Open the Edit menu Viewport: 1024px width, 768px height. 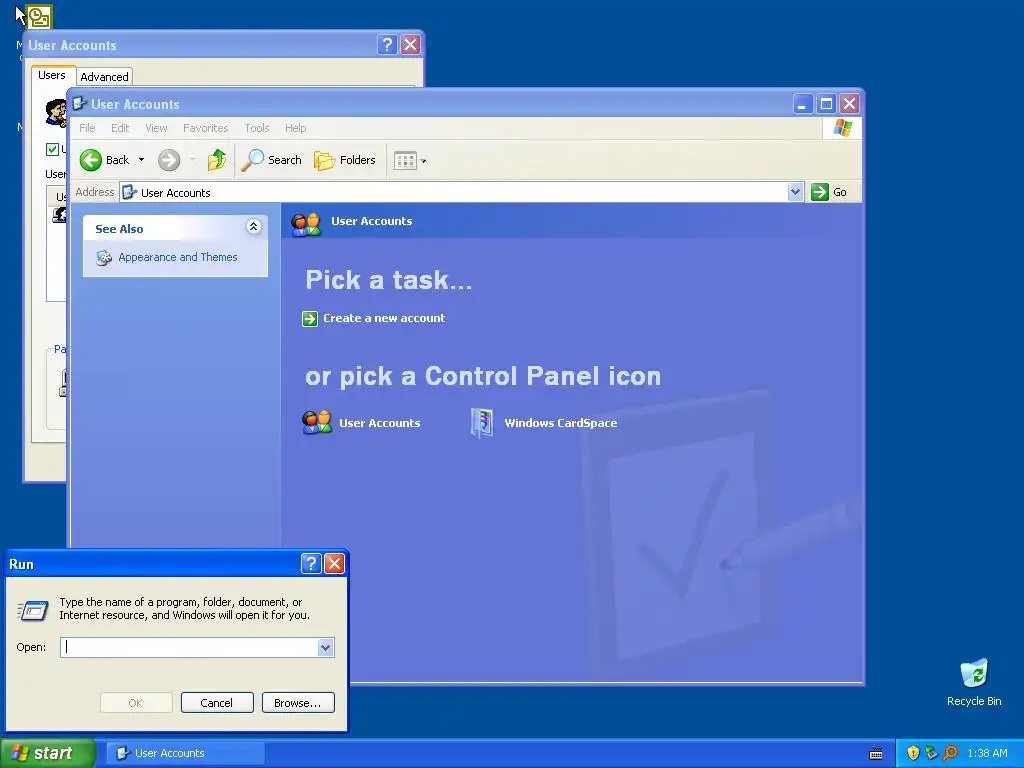click(x=120, y=128)
